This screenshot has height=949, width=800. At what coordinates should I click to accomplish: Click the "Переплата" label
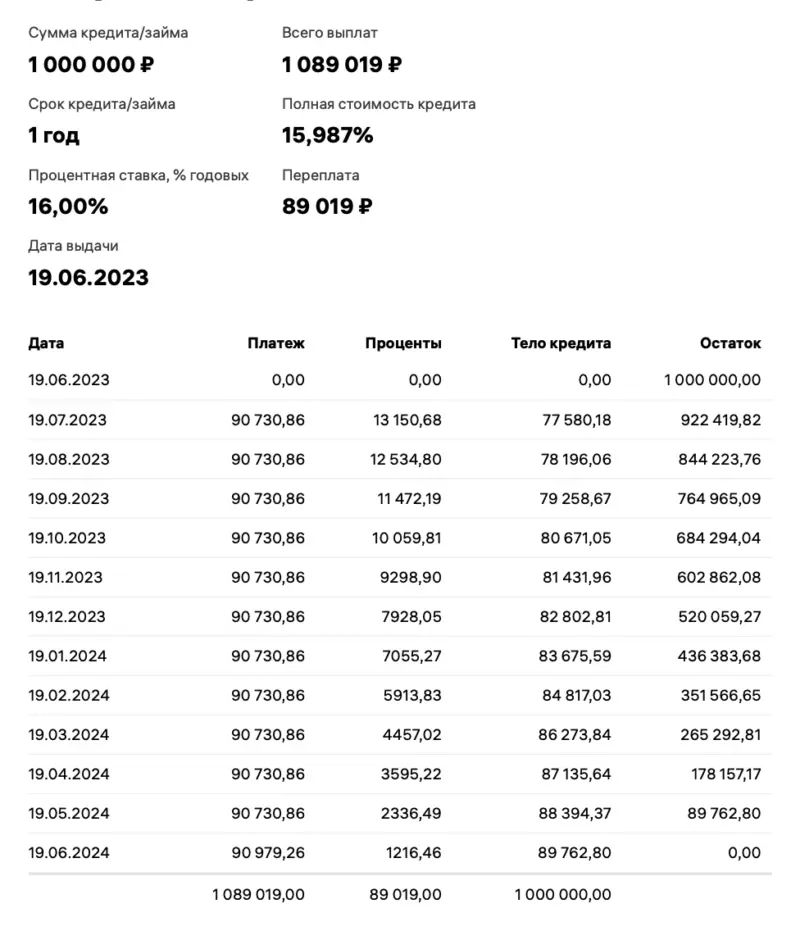click(321, 175)
